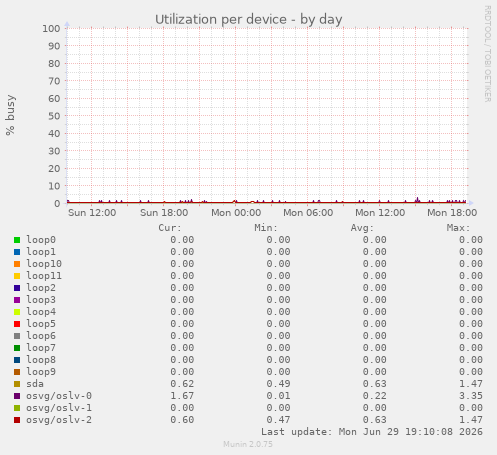The width and height of the screenshot is (497, 455).
Task: Click the 'Munin 2.0.75' footer text
Action: point(248,444)
